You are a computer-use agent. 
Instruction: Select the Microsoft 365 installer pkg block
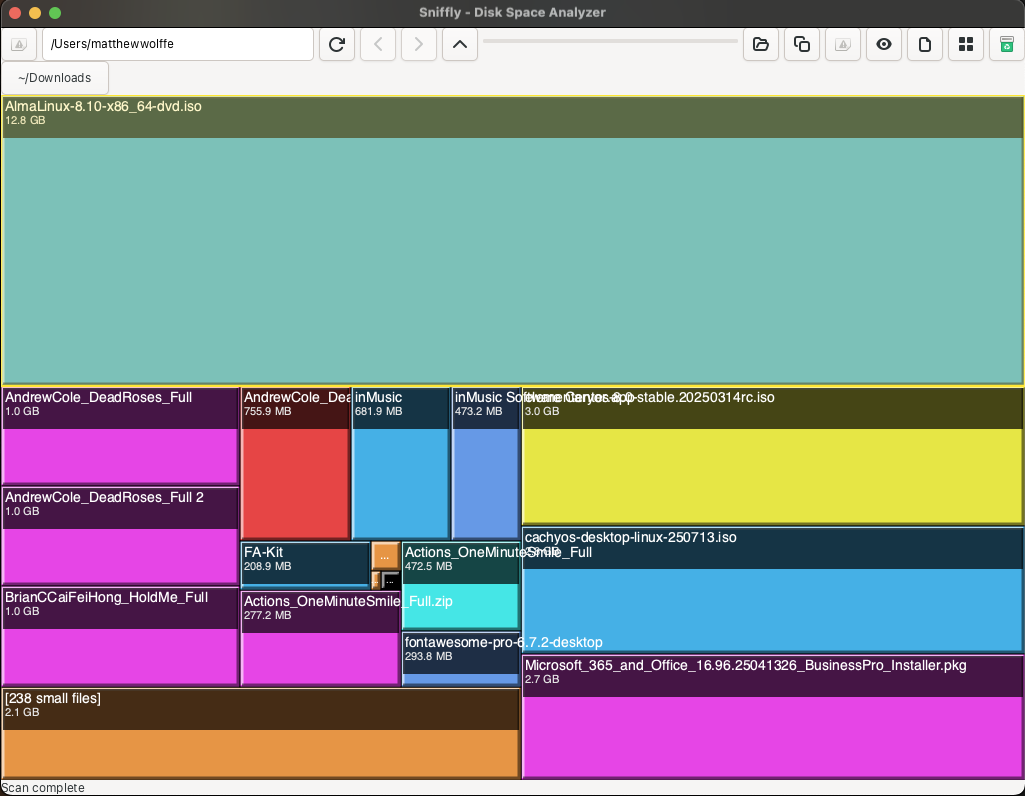pyautogui.click(x=772, y=735)
